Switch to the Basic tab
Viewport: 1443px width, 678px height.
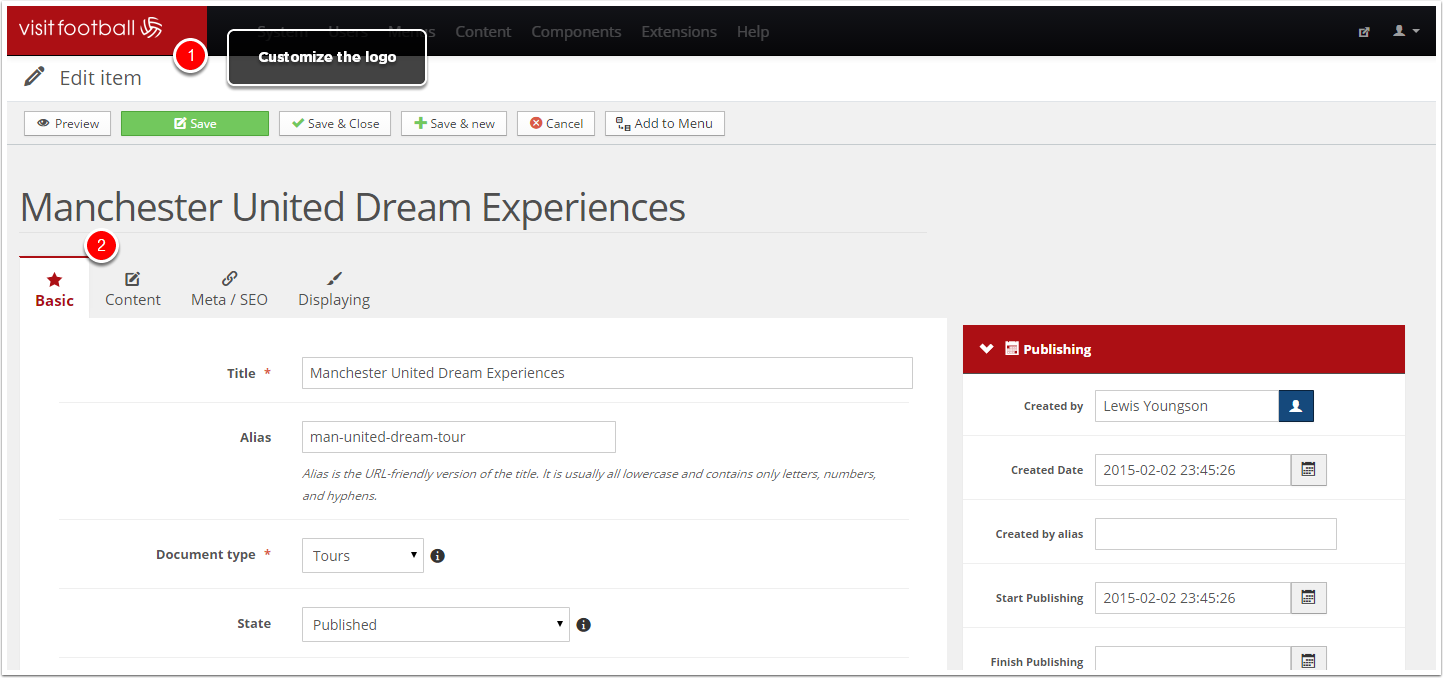(54, 289)
